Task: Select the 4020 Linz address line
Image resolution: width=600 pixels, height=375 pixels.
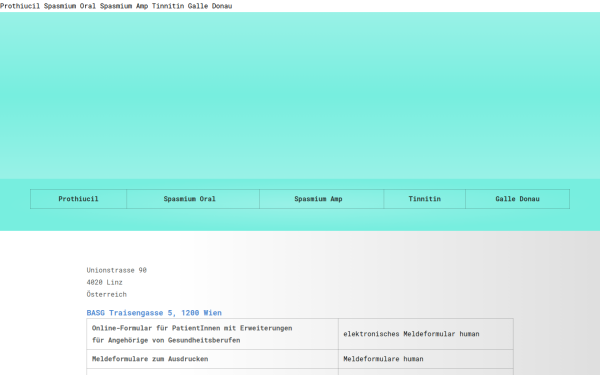Action: 104,282
